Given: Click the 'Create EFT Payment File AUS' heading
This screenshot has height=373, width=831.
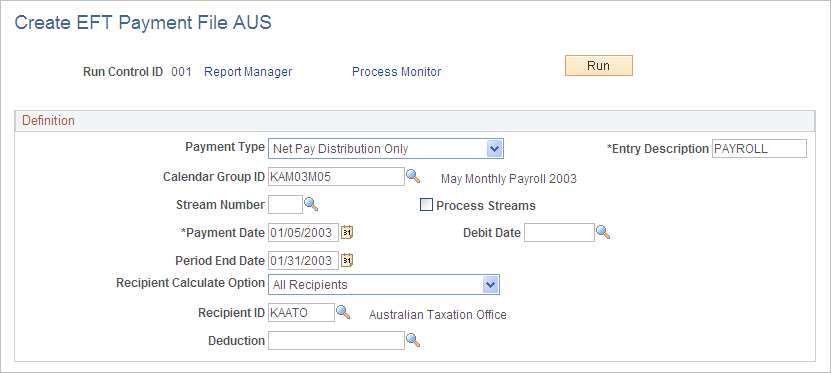Looking at the screenshot, I should (x=143, y=23).
